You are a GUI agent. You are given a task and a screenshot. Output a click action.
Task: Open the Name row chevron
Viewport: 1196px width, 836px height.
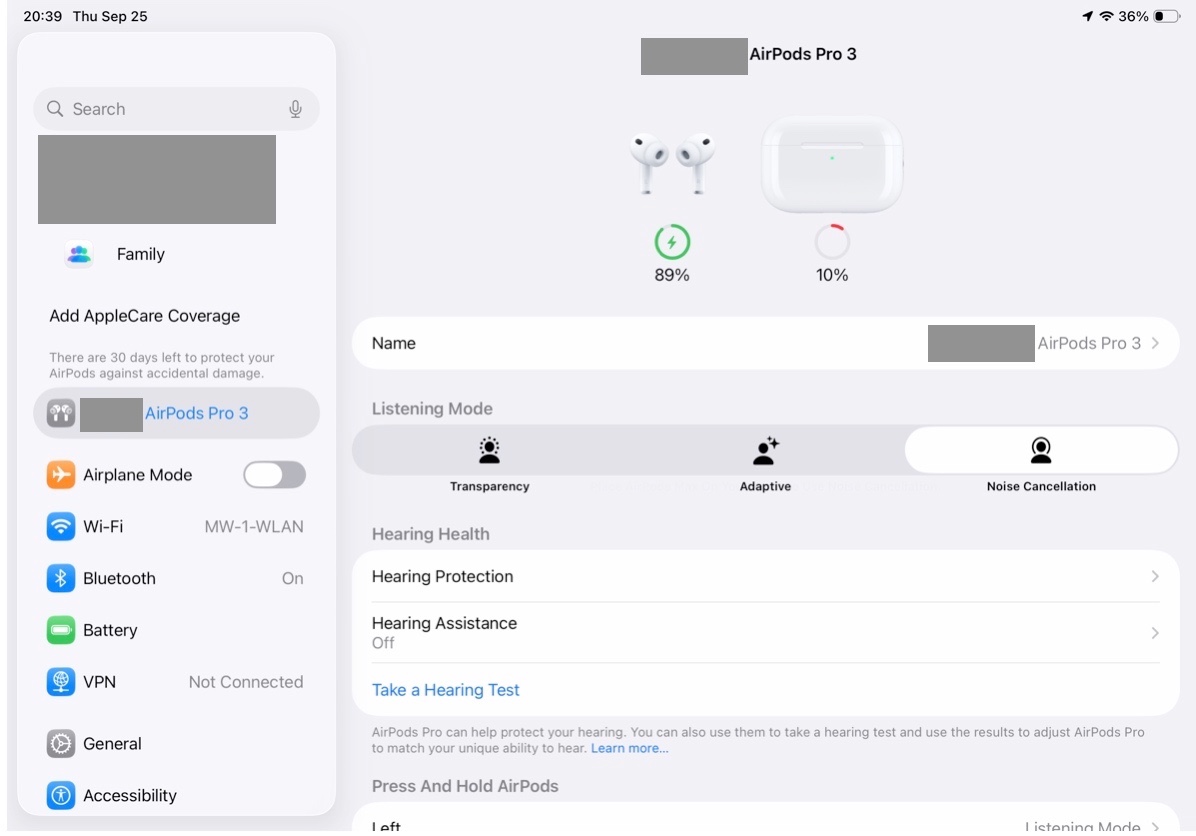1155,343
